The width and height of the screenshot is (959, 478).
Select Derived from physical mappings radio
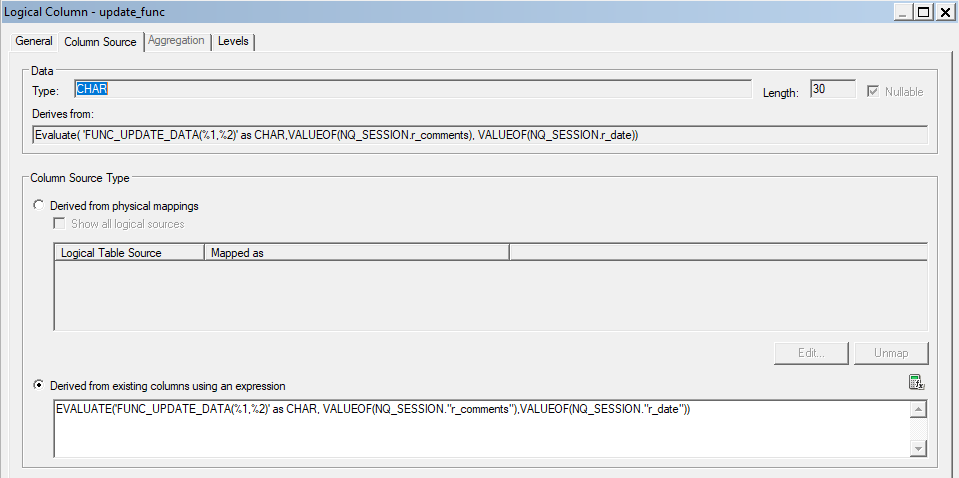pos(39,206)
